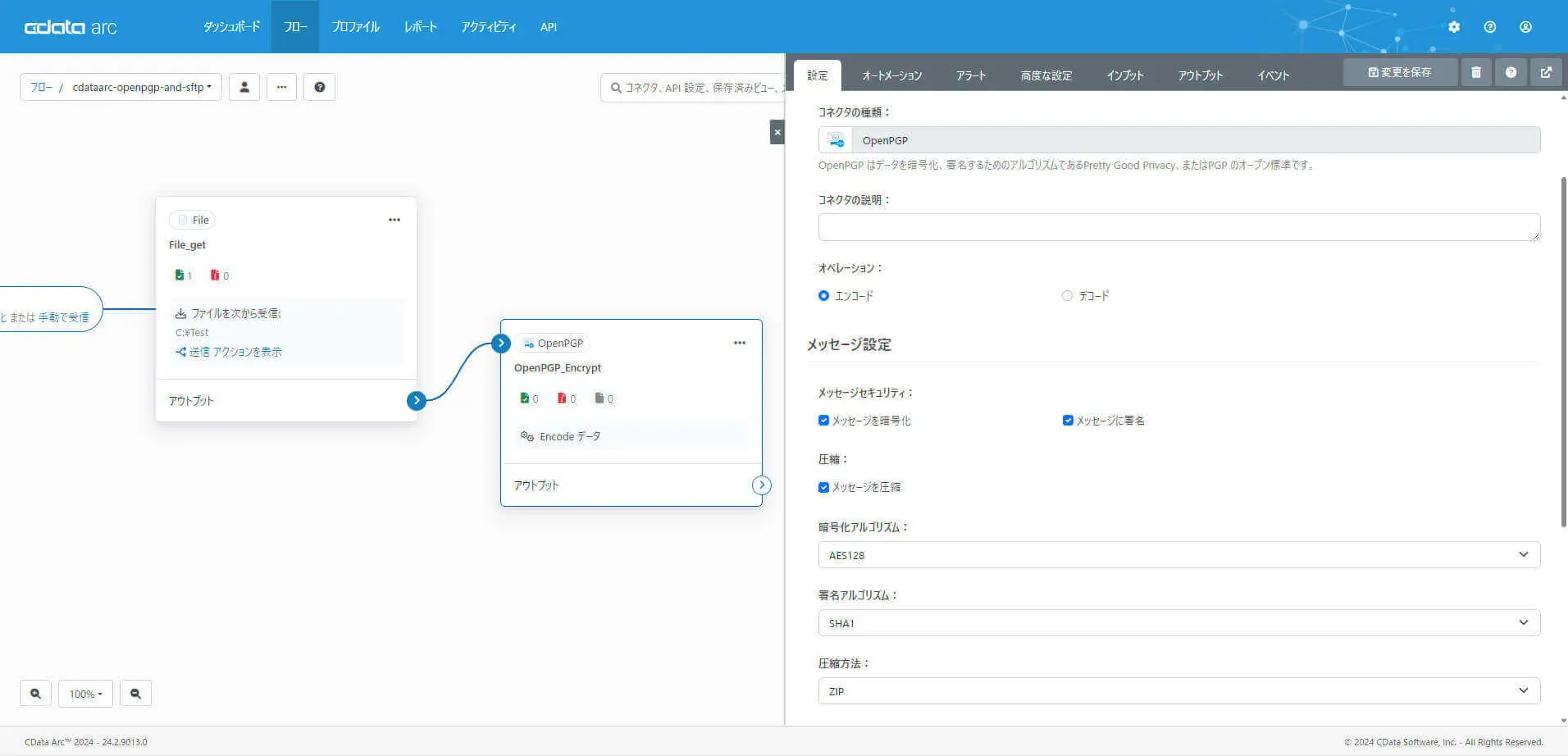Open the 署名アルゴリズム SHA1 dropdown
Viewport: 1568px width, 756px height.
(1179, 623)
